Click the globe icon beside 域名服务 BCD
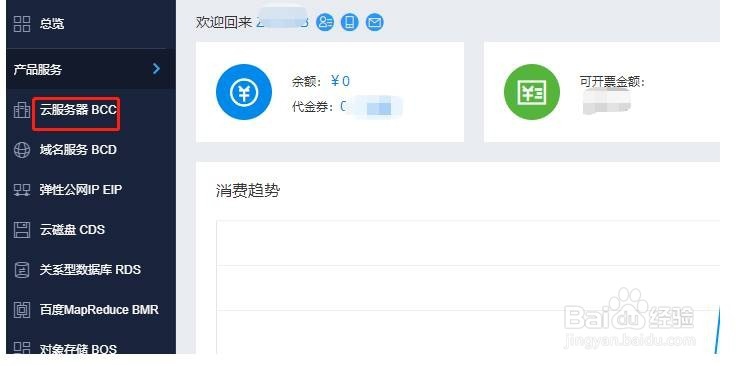 (x=22, y=150)
